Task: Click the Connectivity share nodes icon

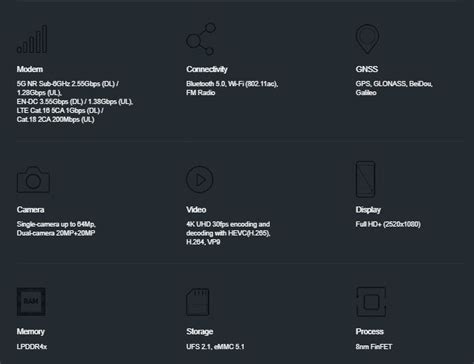Action: coord(201,39)
